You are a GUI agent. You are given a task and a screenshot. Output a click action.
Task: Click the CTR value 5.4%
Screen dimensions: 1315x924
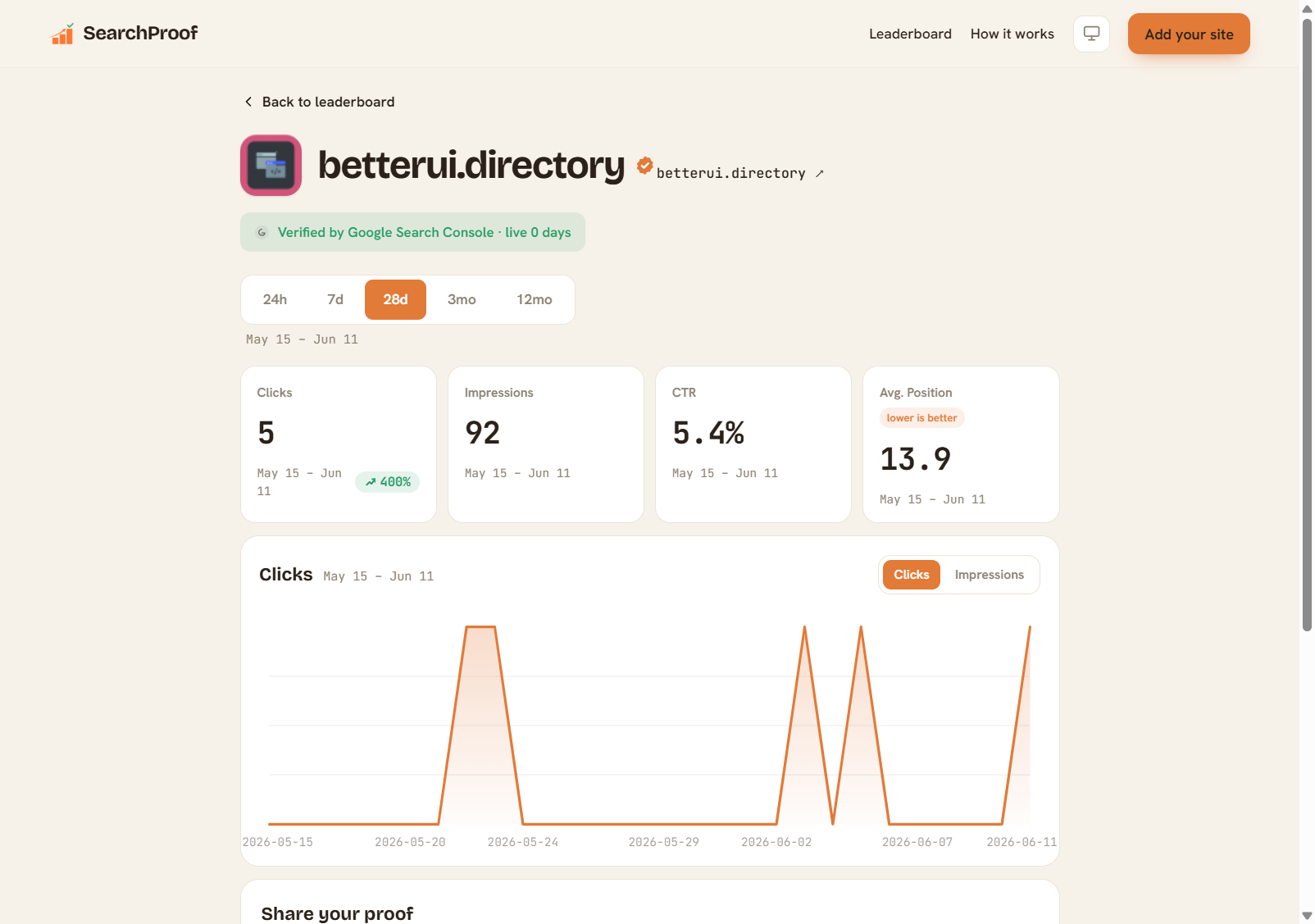[708, 433]
